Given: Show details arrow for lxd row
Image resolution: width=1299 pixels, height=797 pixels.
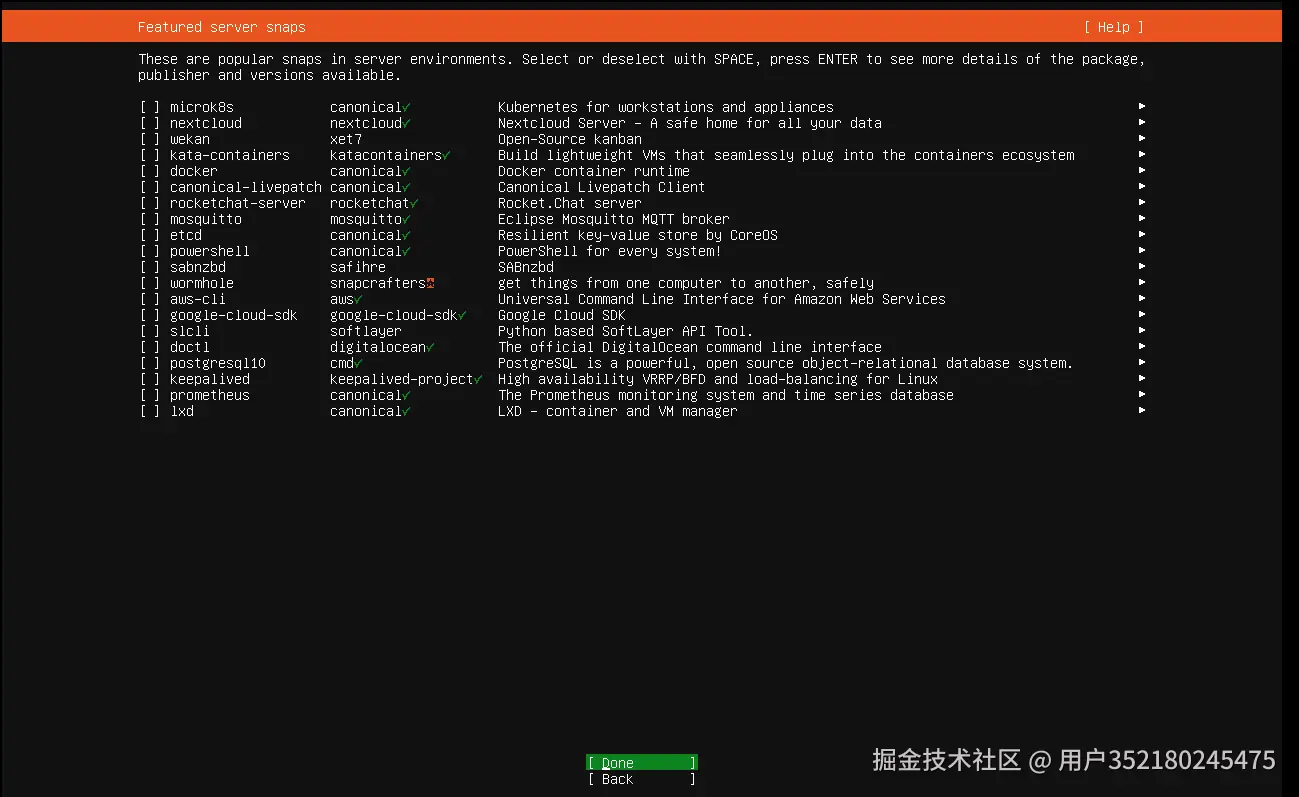Looking at the screenshot, I should [x=1142, y=410].
